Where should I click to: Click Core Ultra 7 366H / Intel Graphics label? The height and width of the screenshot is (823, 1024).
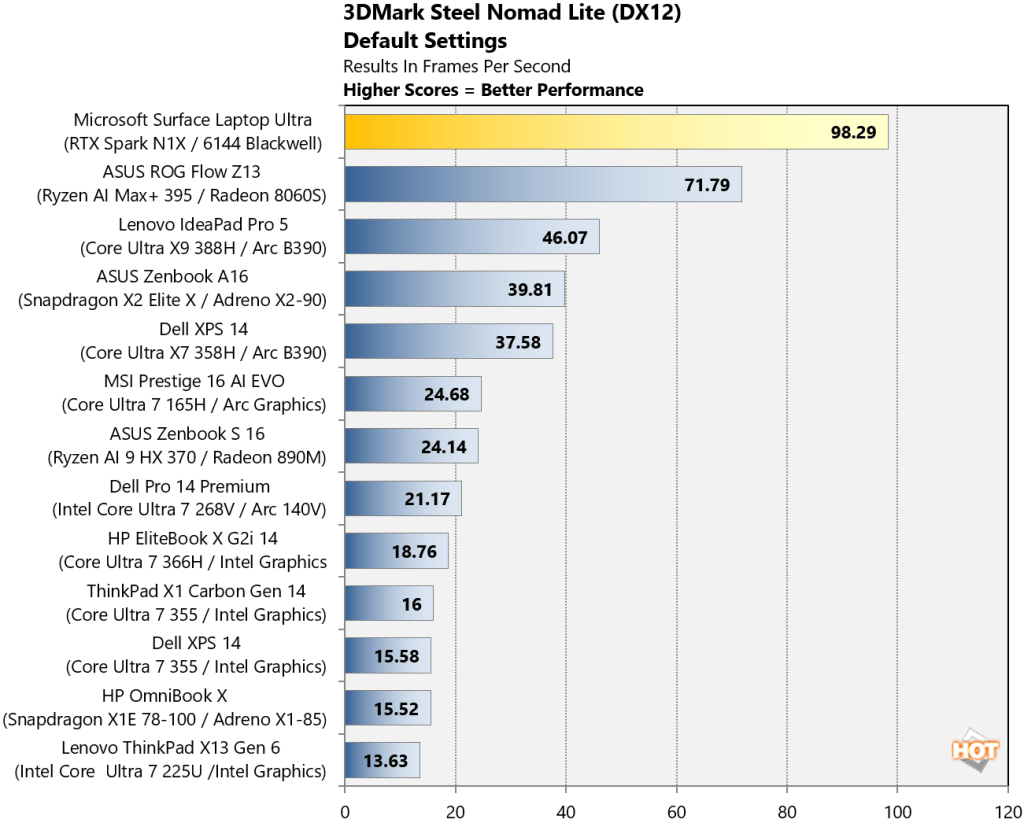point(193,562)
